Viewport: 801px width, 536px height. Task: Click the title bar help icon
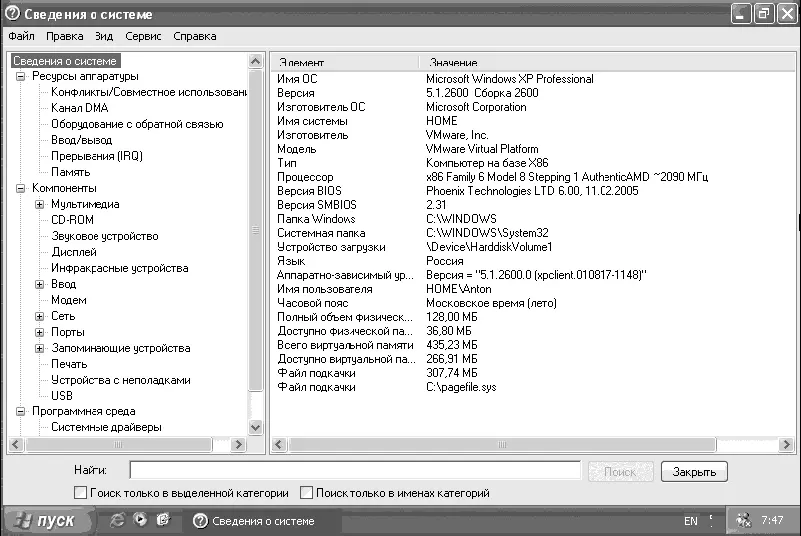point(12,13)
